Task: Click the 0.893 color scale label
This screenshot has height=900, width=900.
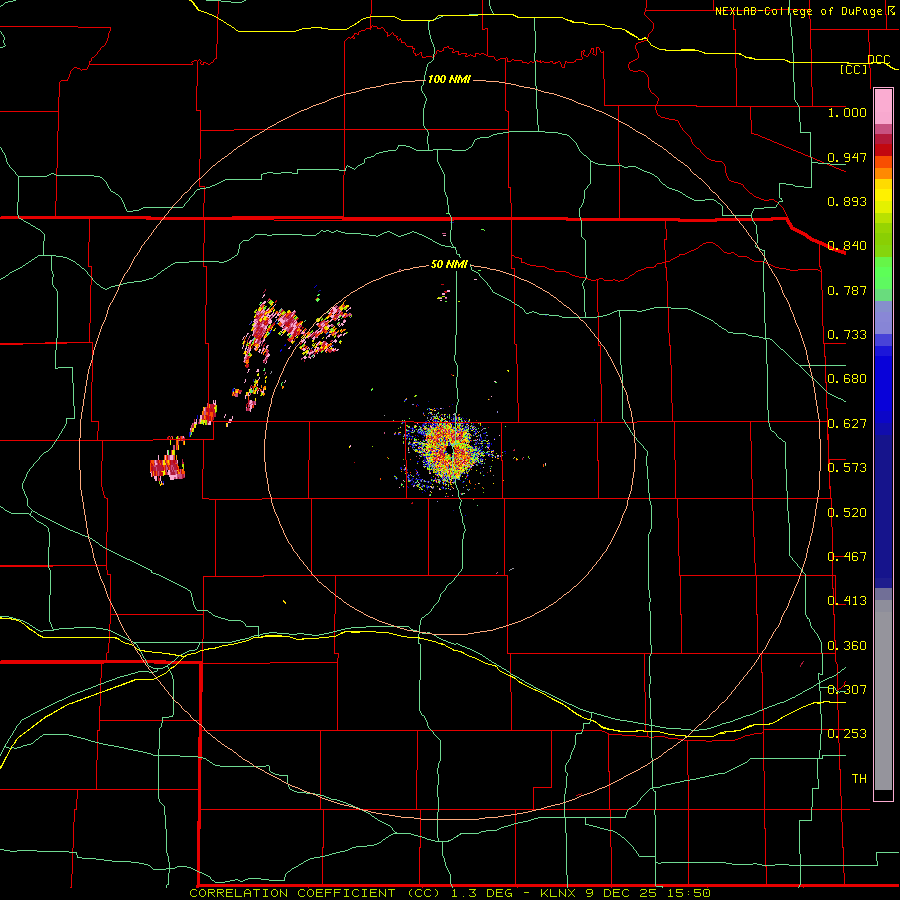Action: [x=847, y=201]
